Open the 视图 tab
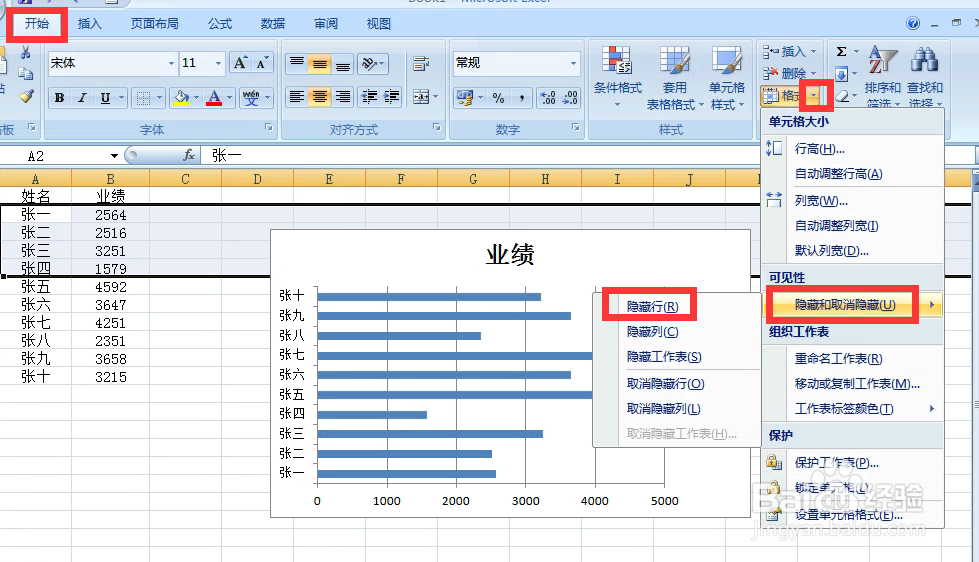This screenshot has width=979, height=562. [378, 24]
